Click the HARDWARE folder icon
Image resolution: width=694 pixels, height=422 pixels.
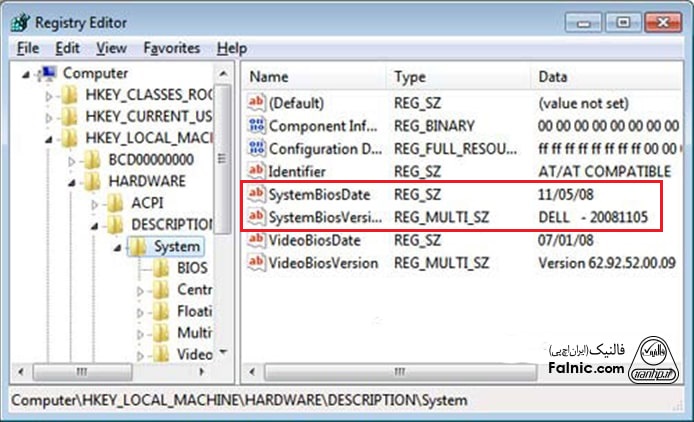(94, 181)
